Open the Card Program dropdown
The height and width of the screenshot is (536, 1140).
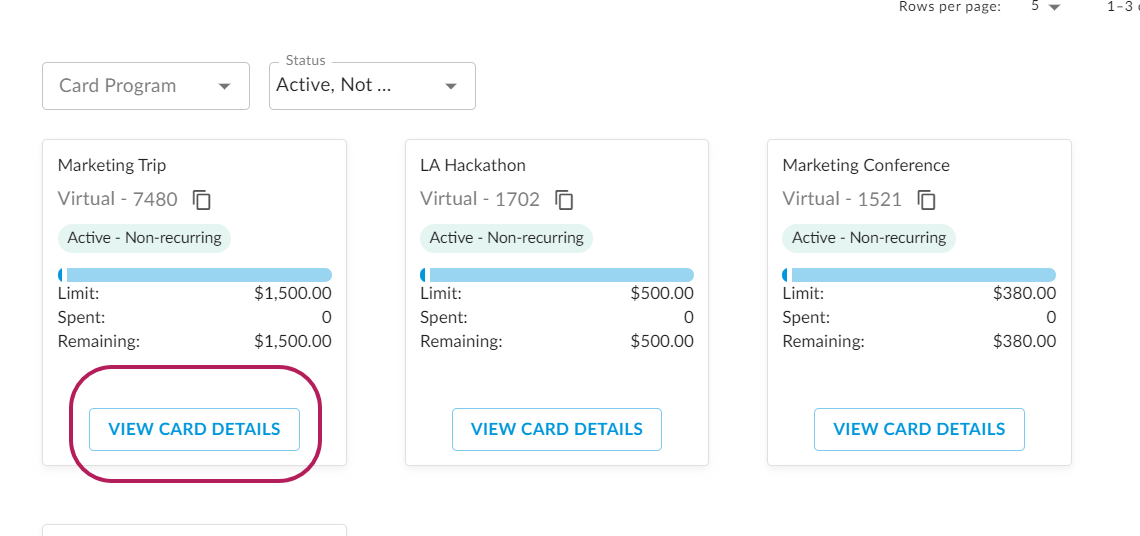[146, 86]
